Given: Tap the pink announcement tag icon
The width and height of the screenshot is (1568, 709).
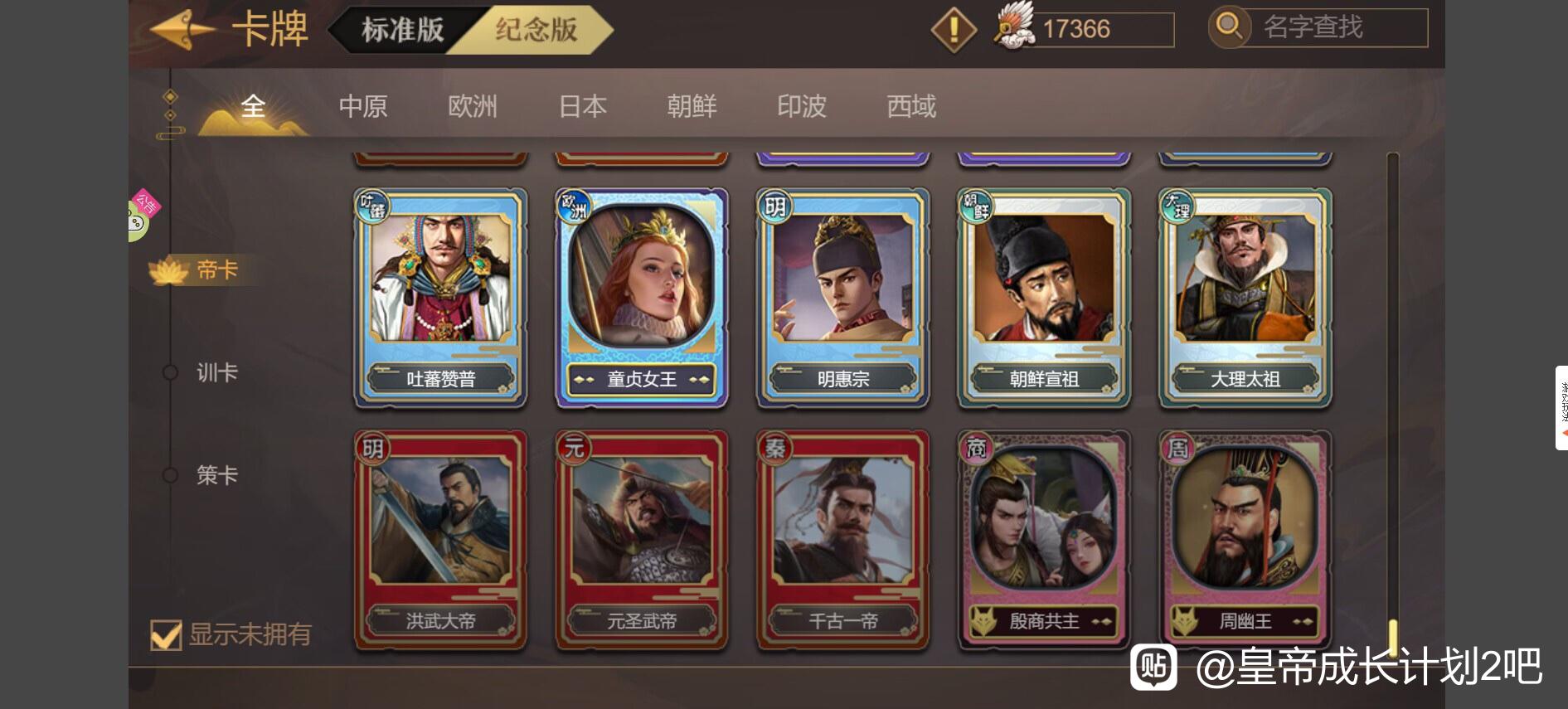Looking at the screenshot, I should (146, 204).
